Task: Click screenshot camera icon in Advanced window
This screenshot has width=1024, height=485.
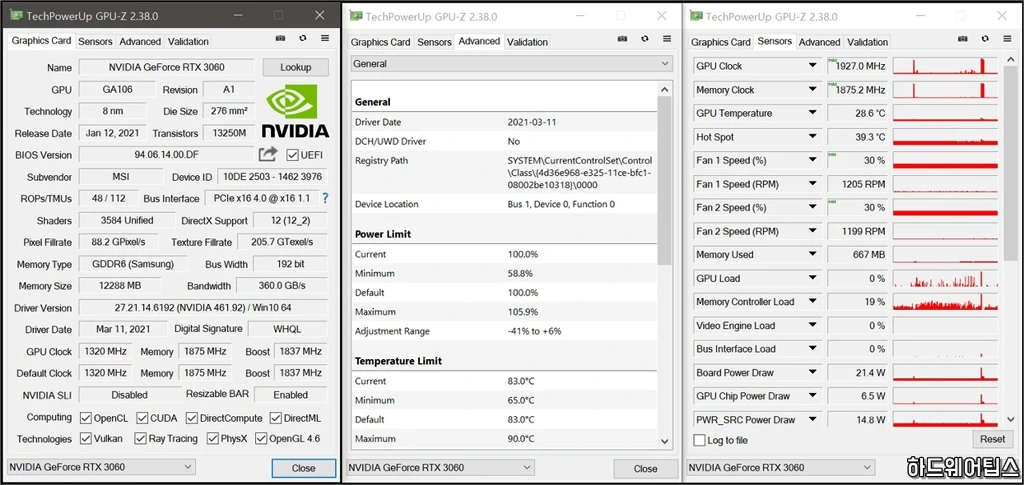Action: point(623,39)
